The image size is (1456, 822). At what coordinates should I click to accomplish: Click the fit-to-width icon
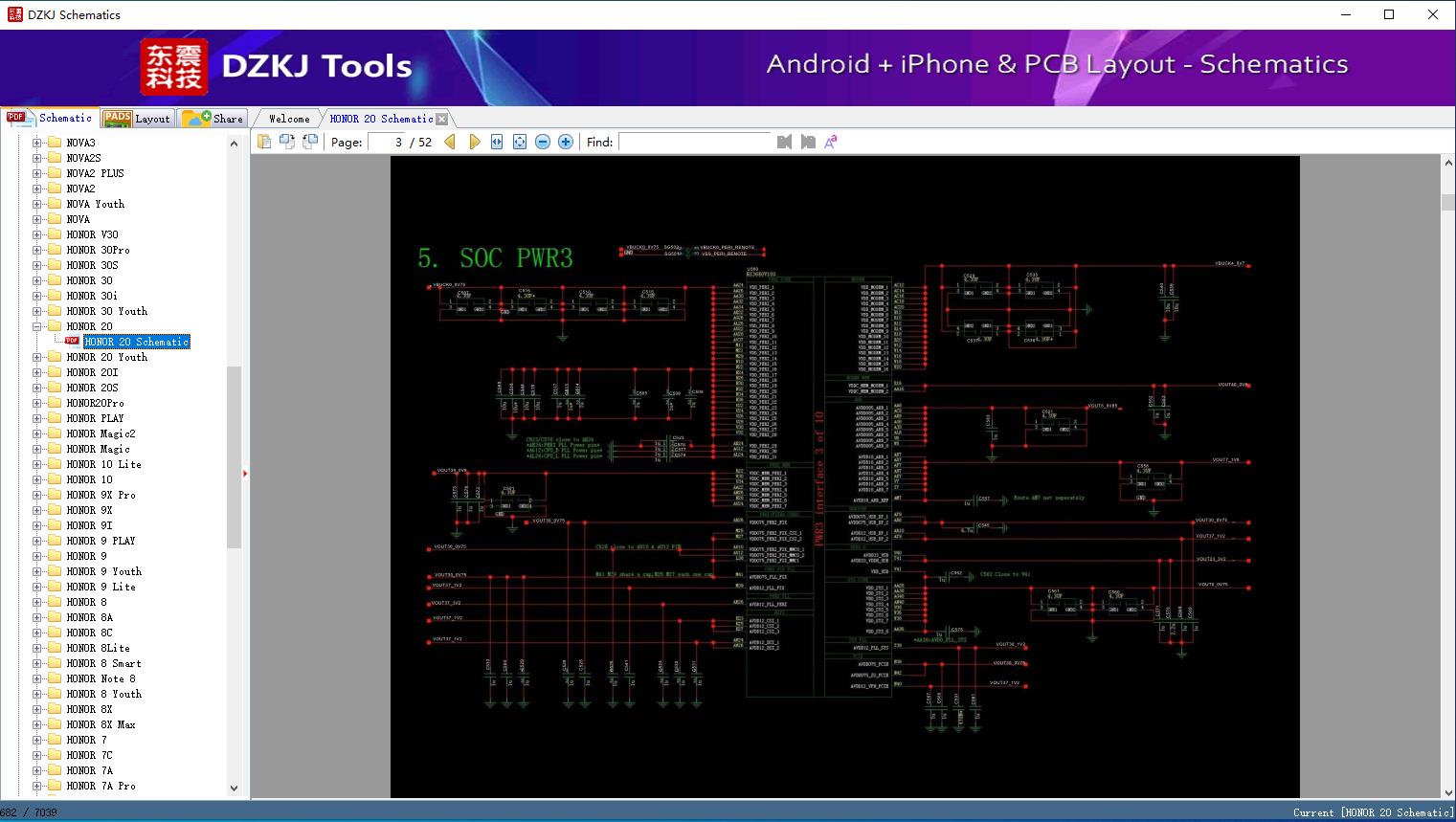click(497, 142)
